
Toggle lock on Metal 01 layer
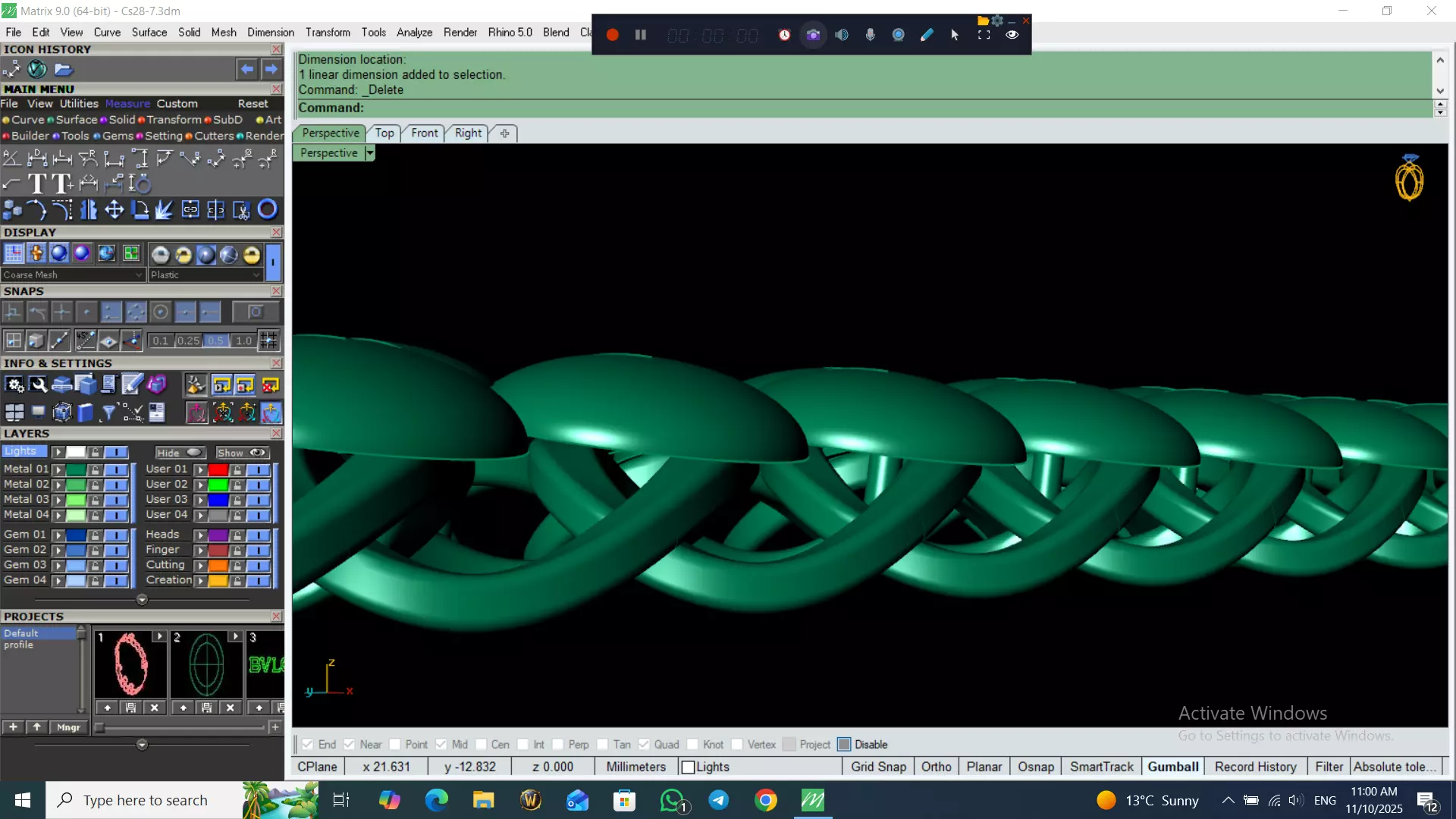(95, 470)
